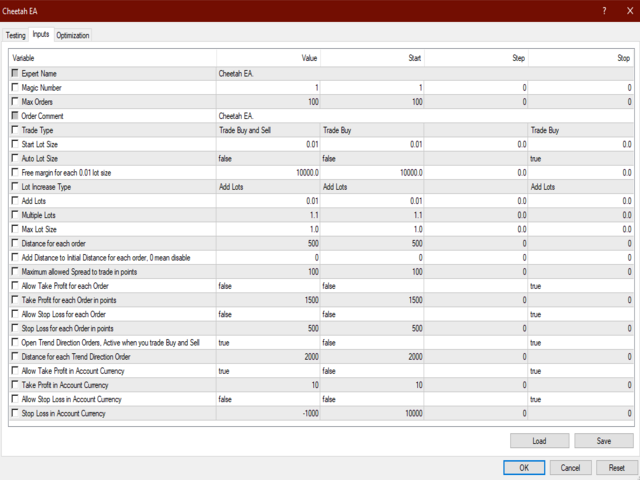Change Allow Stop Loss for each Order value
This screenshot has height=480, width=640.
click(268, 314)
